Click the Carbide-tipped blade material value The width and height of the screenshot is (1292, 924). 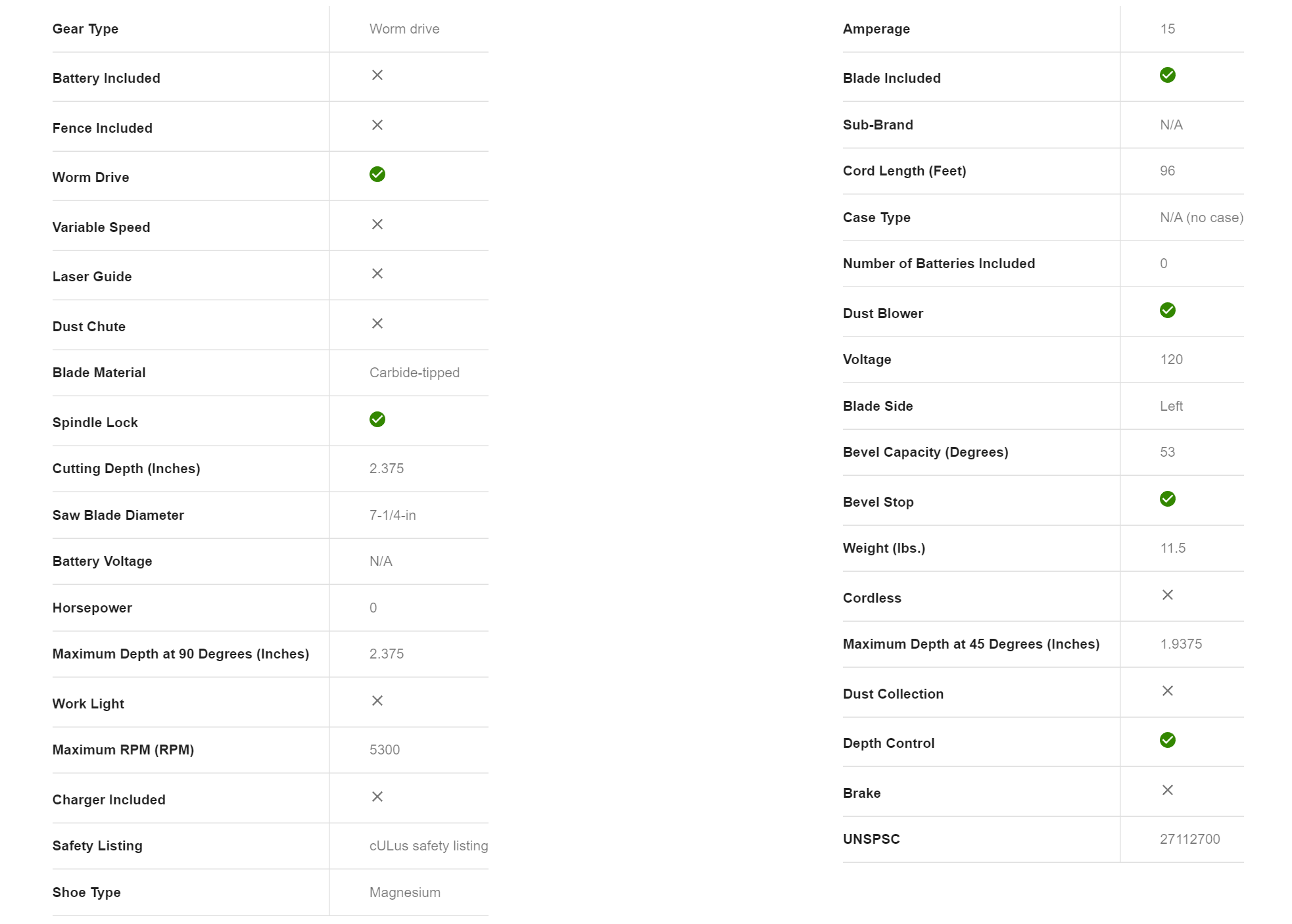(414, 373)
